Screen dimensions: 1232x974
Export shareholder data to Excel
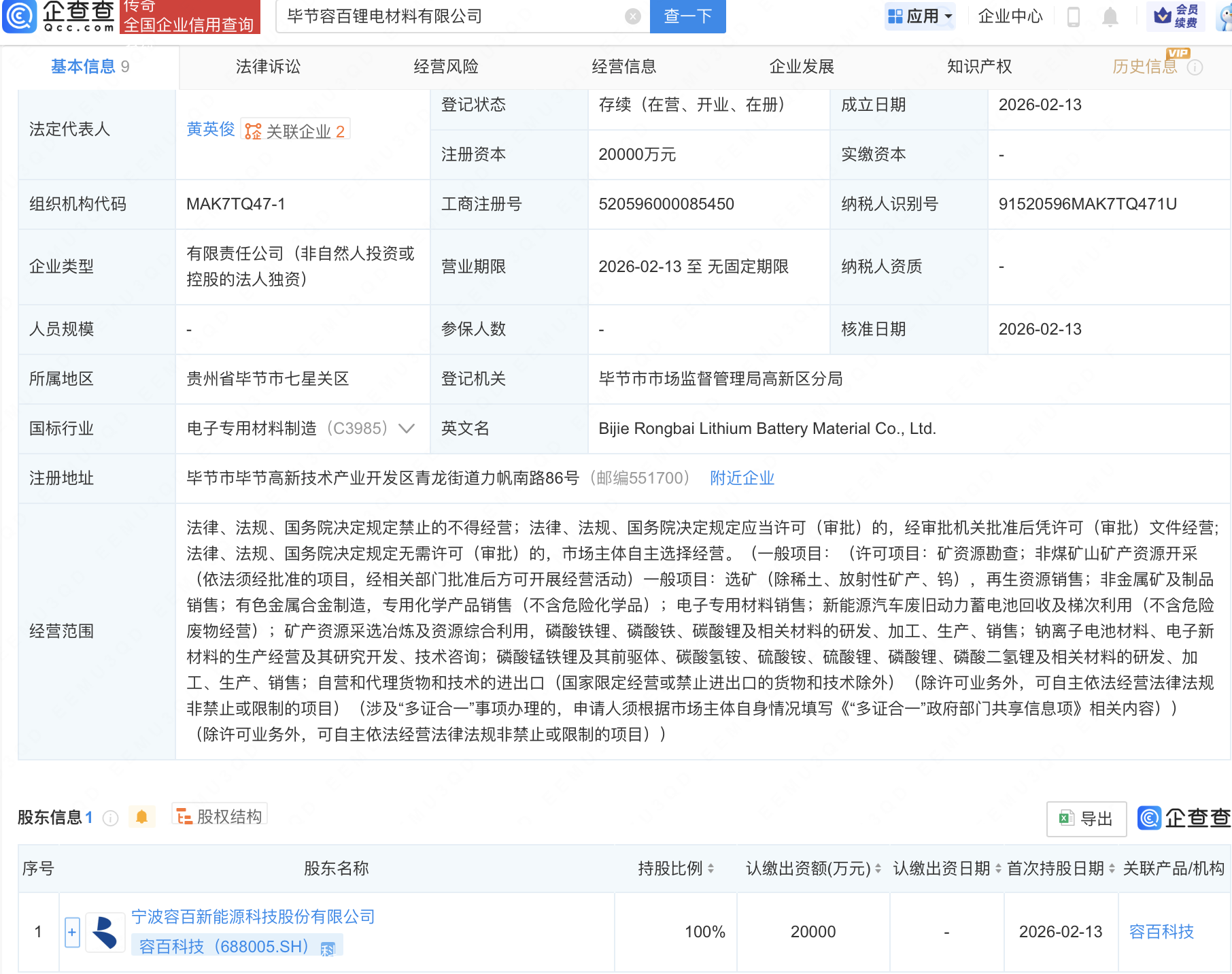[x=1086, y=819]
